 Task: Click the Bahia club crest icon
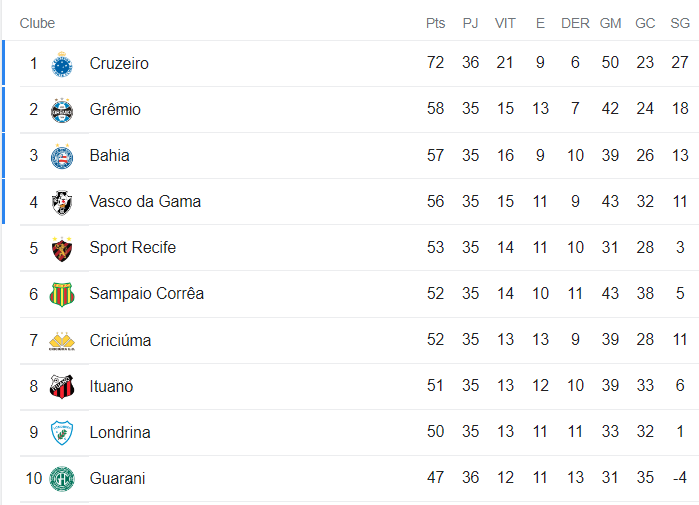click(x=62, y=156)
